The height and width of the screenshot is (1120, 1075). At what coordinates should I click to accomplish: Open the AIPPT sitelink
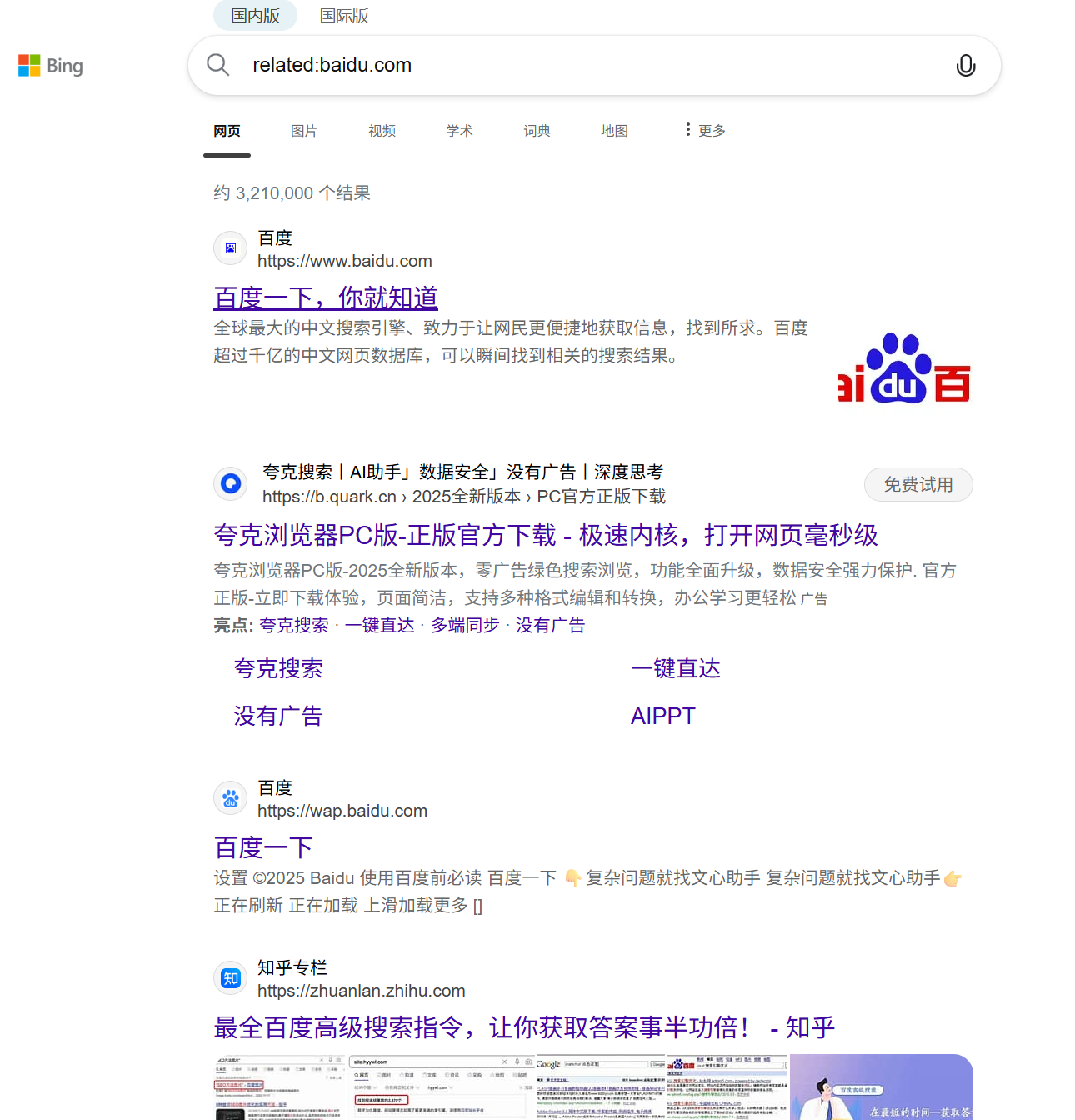tap(662, 716)
